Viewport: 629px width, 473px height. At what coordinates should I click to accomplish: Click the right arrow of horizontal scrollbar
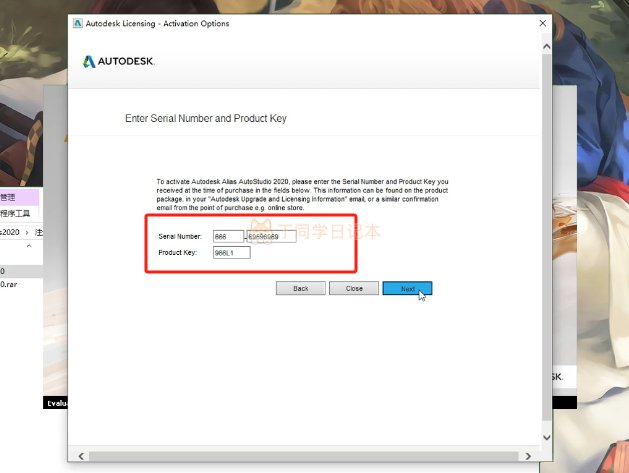click(x=528, y=456)
